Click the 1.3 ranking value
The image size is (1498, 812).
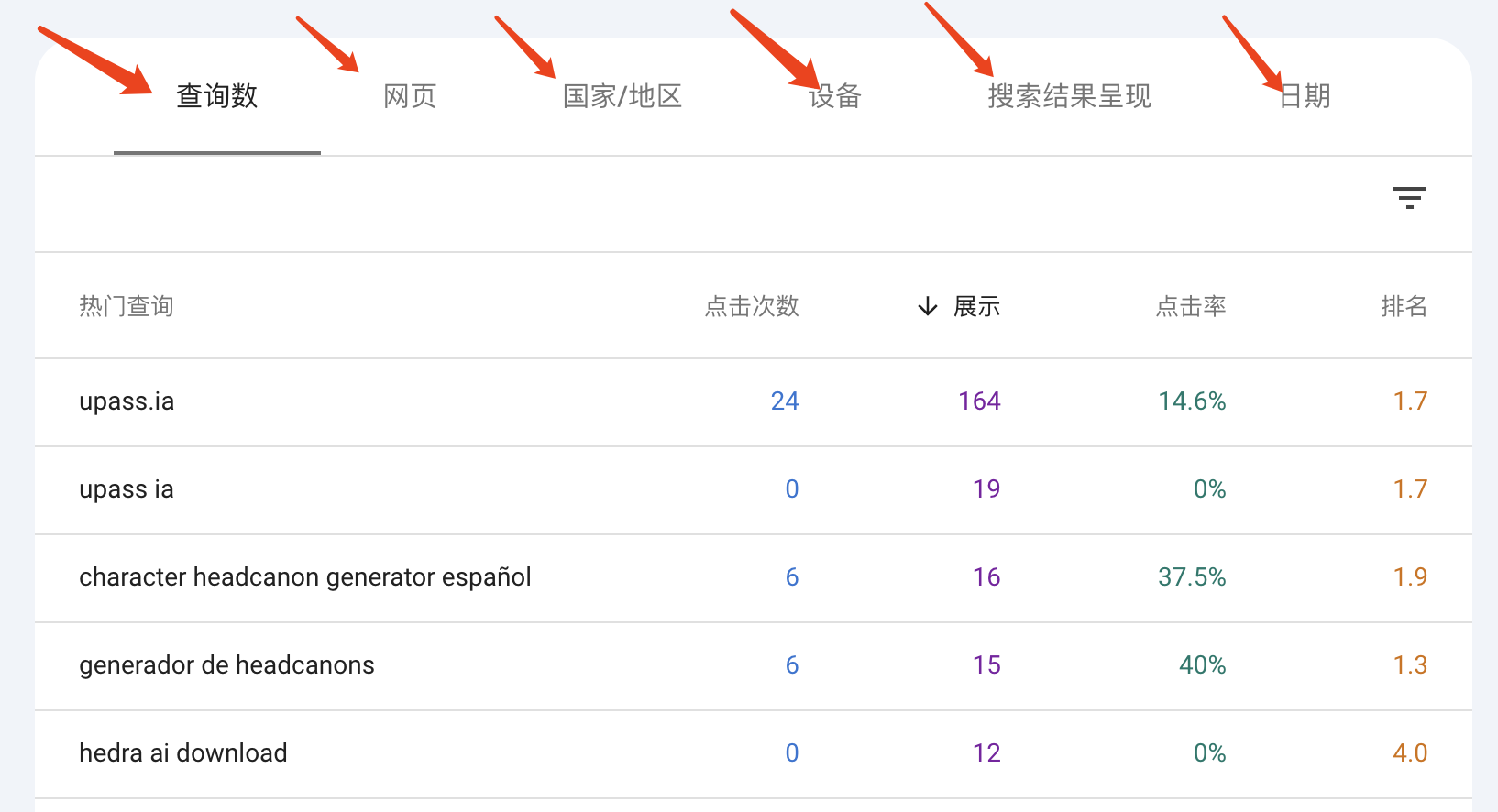click(1410, 665)
